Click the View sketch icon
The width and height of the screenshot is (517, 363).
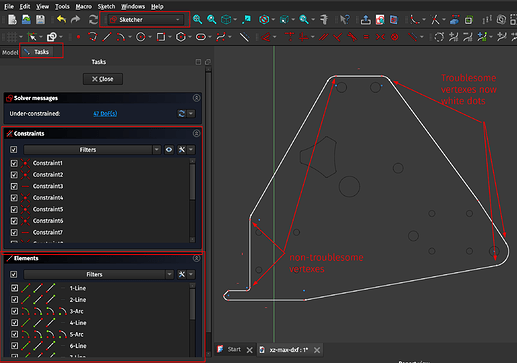pos(380,20)
